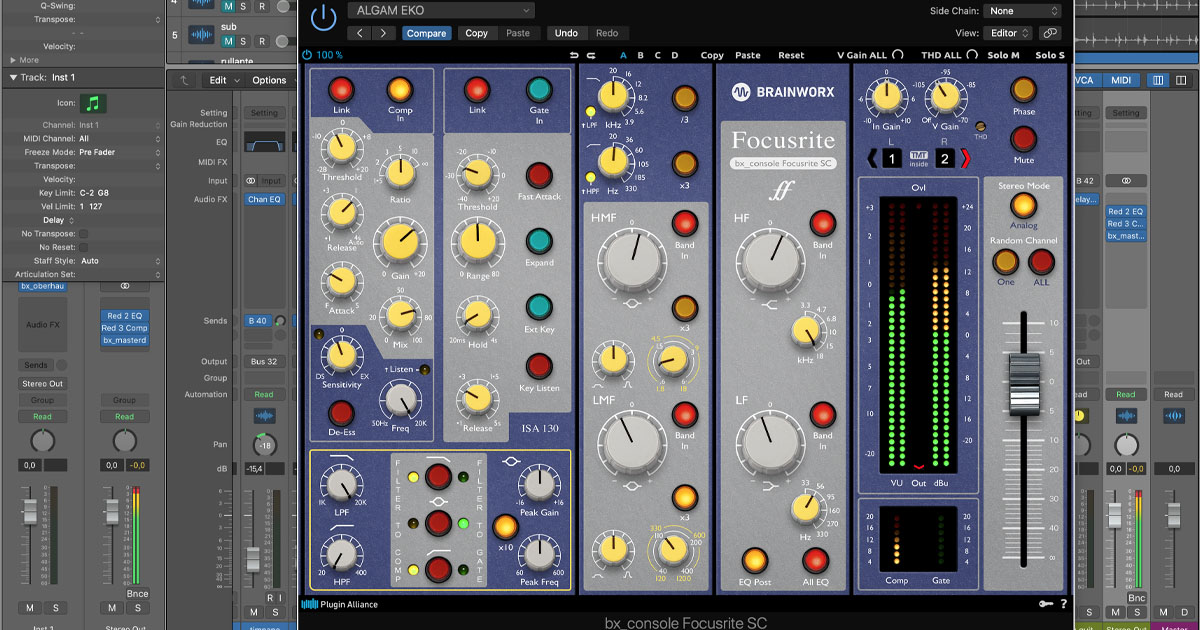Image resolution: width=1200 pixels, height=630 pixels.
Task: Toggle the THD ALL reset icon
Action: click(973, 55)
